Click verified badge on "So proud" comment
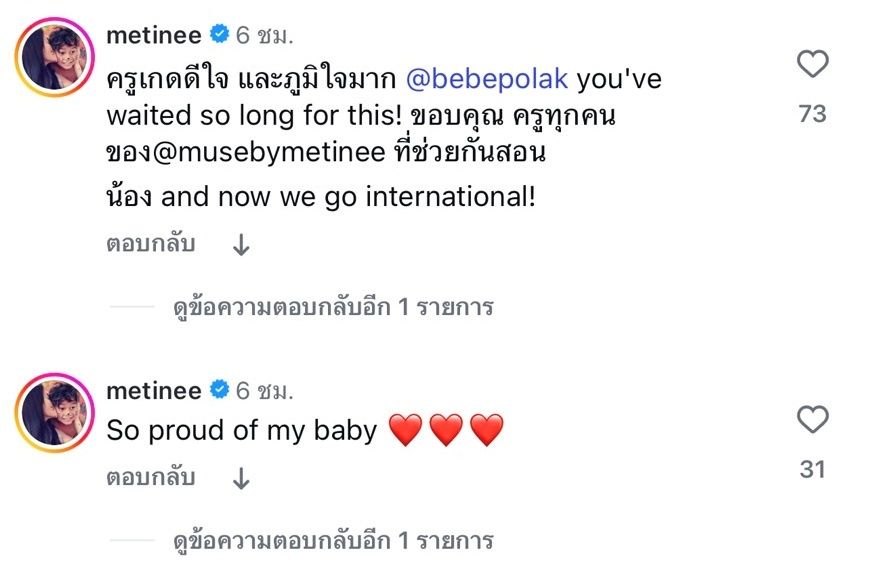 click(x=219, y=391)
